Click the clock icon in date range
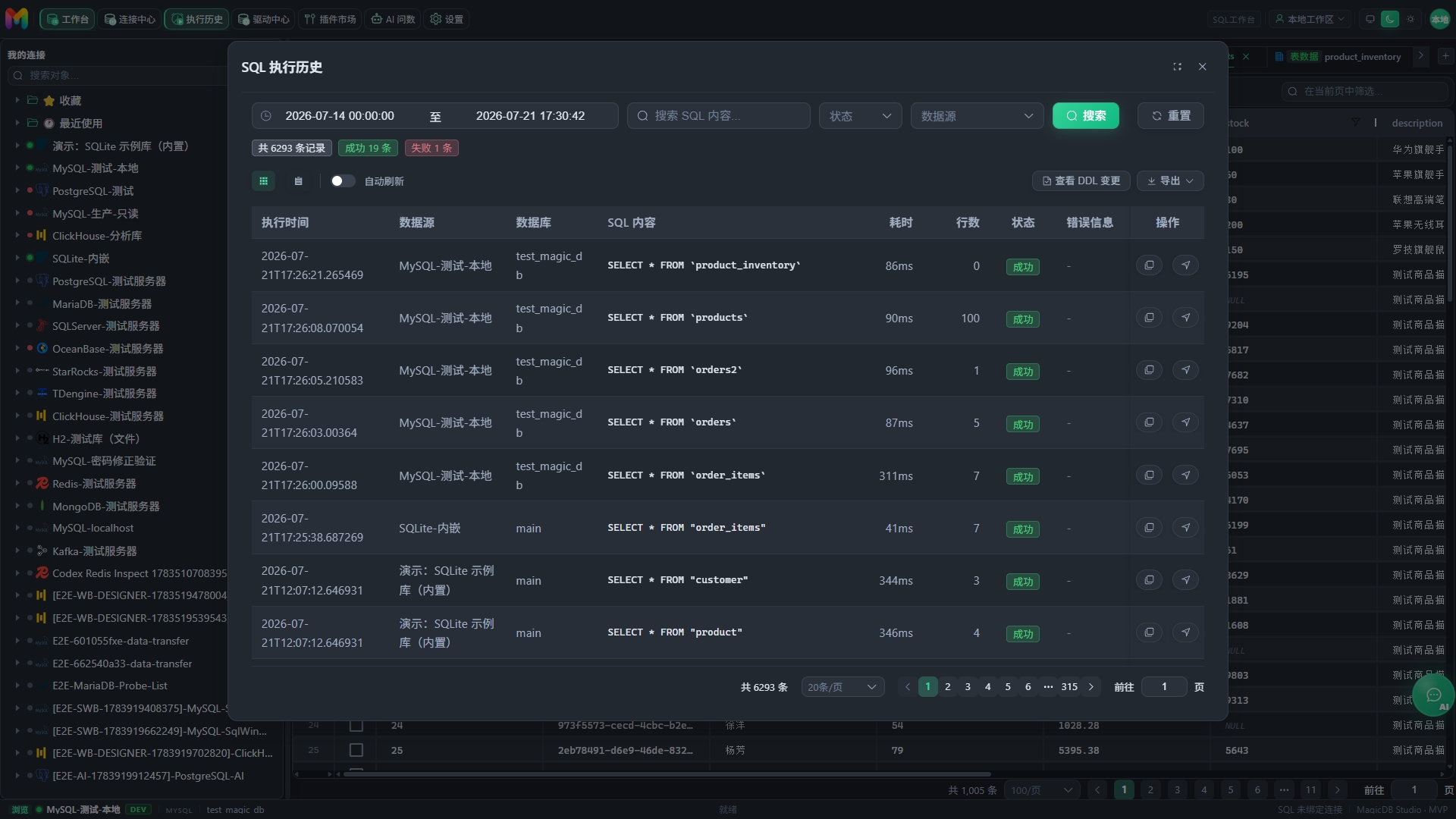This screenshot has width=1456, height=819. [266, 116]
